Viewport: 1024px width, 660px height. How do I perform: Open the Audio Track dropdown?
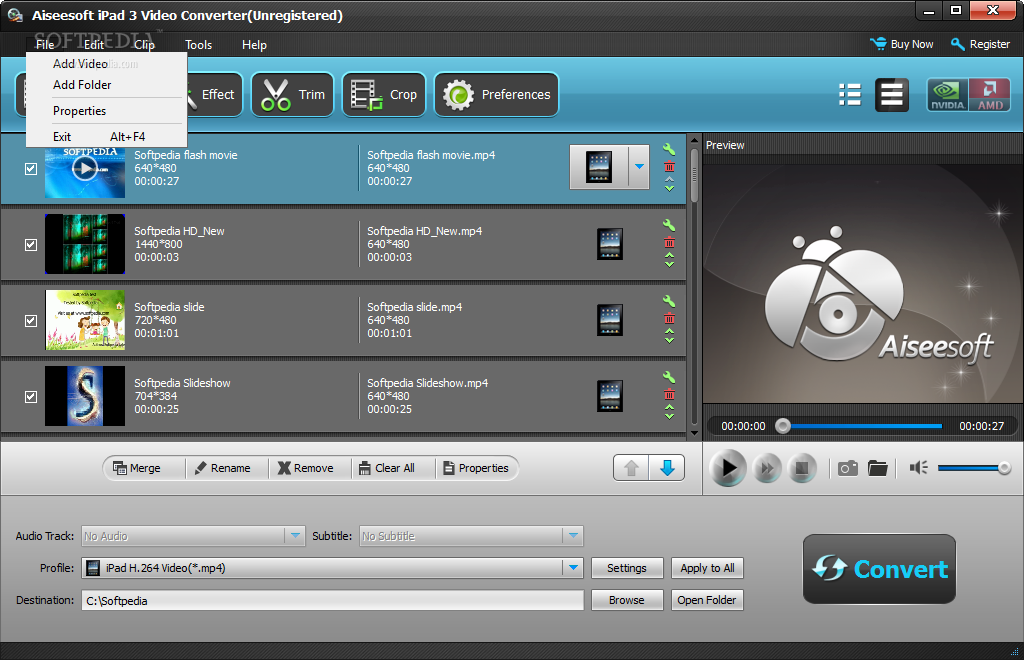[295, 536]
